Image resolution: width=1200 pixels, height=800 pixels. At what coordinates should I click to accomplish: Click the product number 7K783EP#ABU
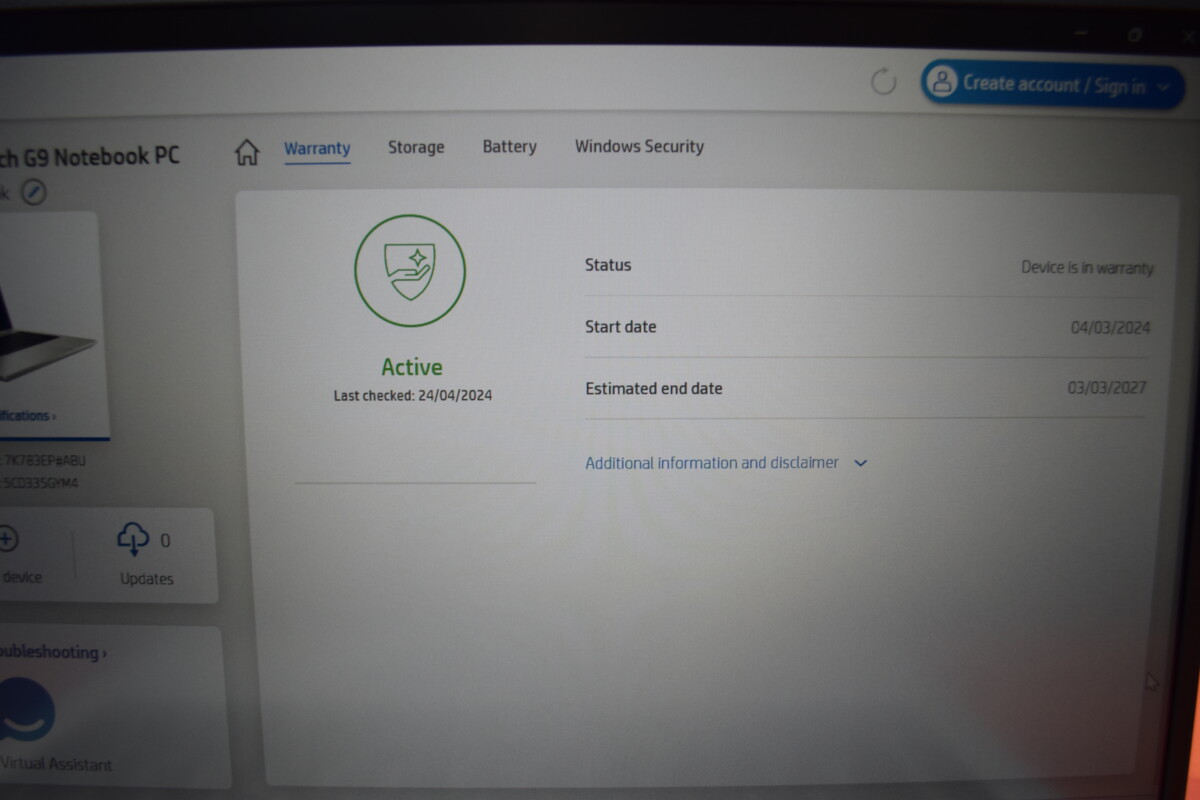pyautogui.click(x=43, y=461)
